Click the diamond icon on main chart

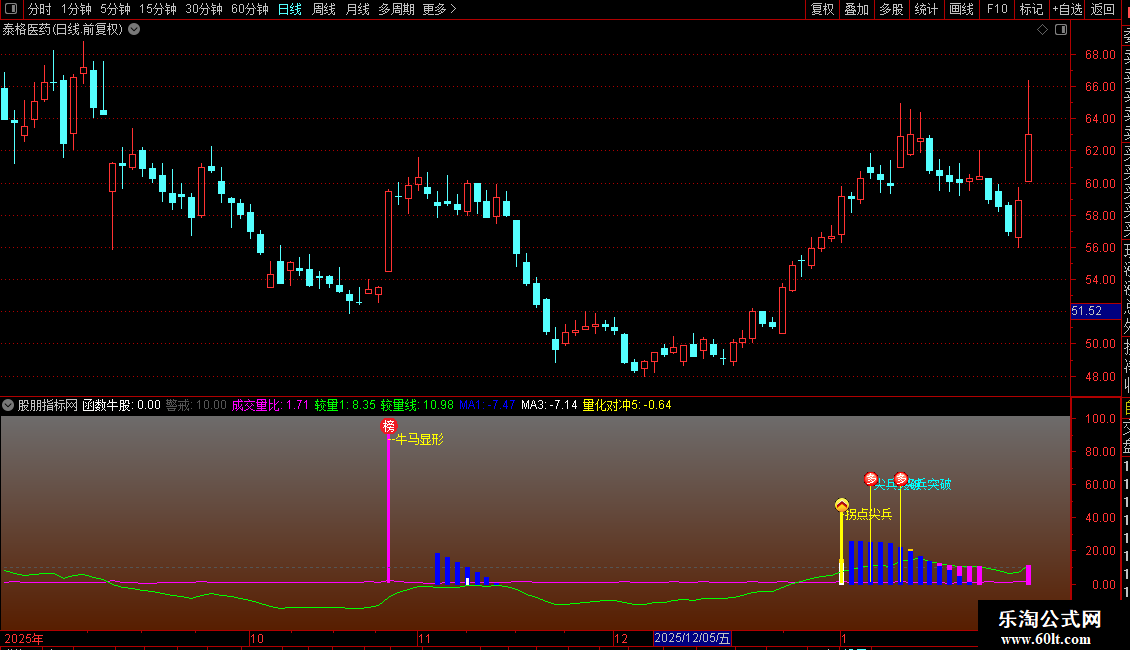(x=1042, y=30)
